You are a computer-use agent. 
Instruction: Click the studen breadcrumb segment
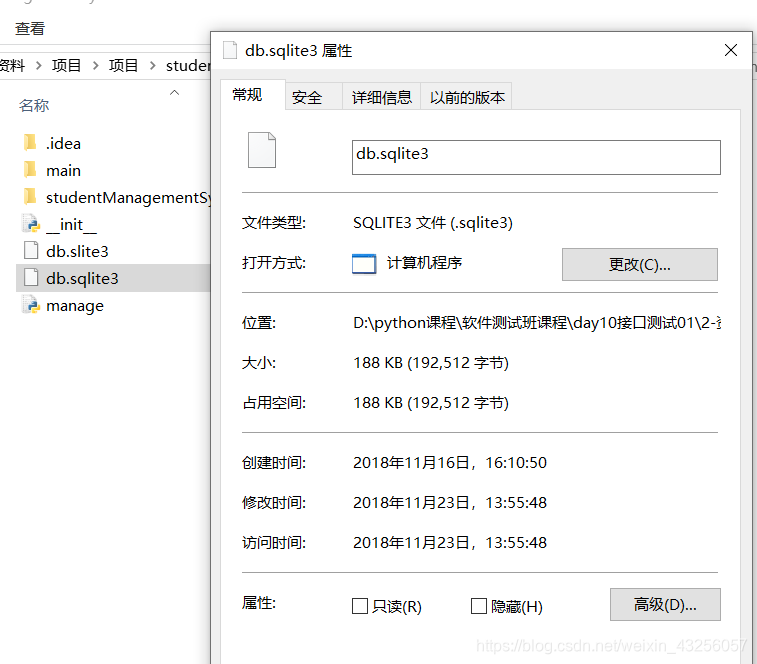click(x=188, y=65)
